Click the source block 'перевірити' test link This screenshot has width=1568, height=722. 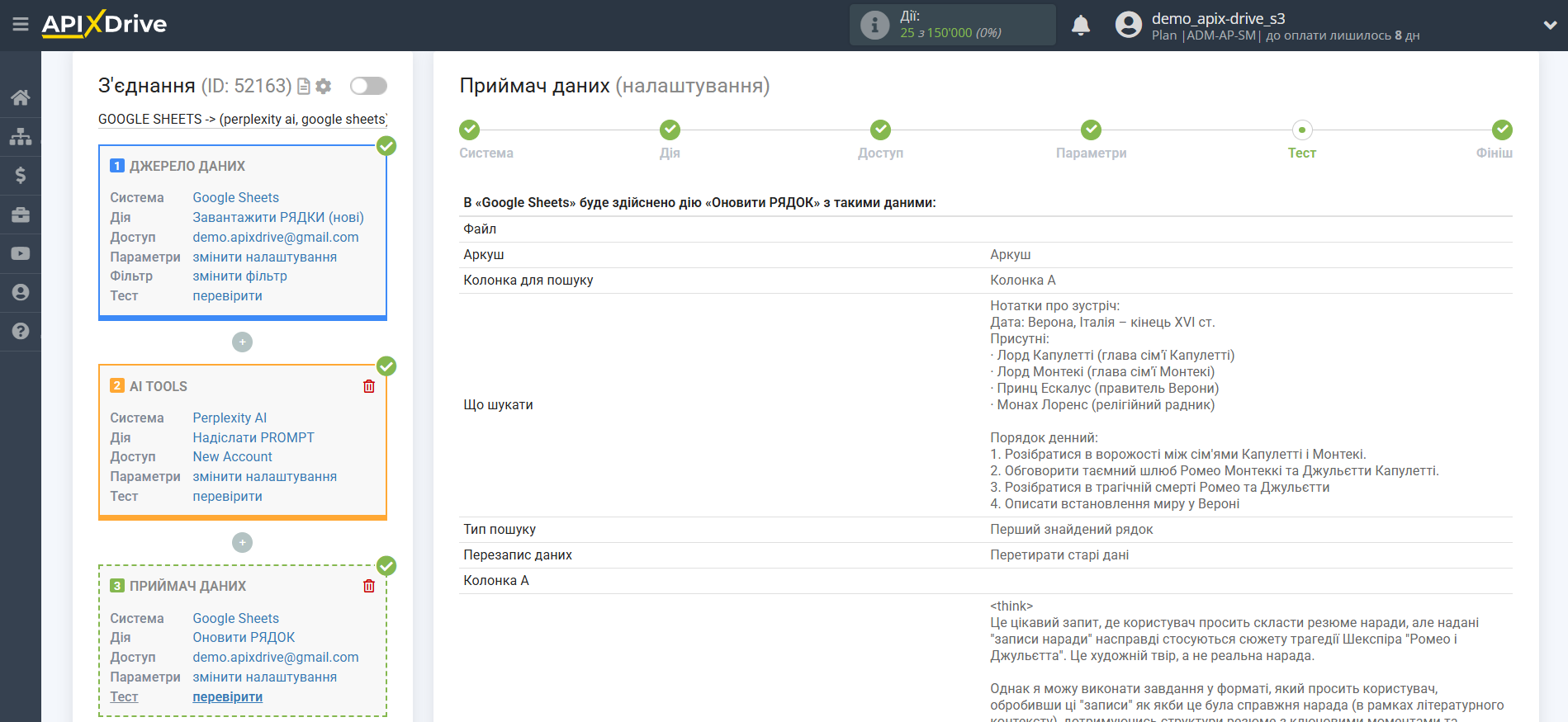(x=228, y=295)
